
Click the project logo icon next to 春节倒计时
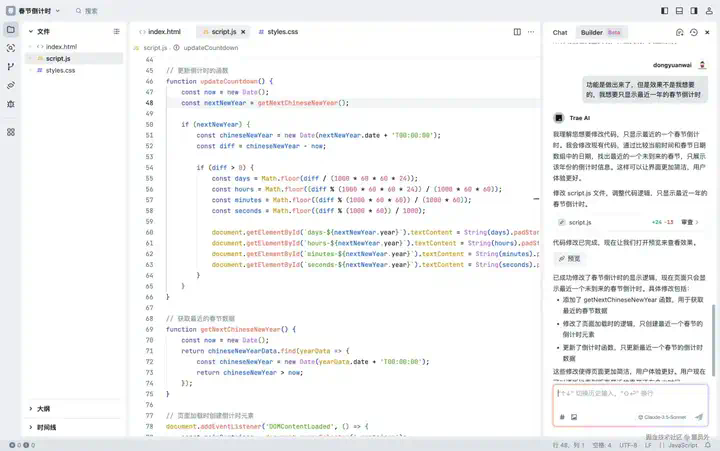(10, 11)
